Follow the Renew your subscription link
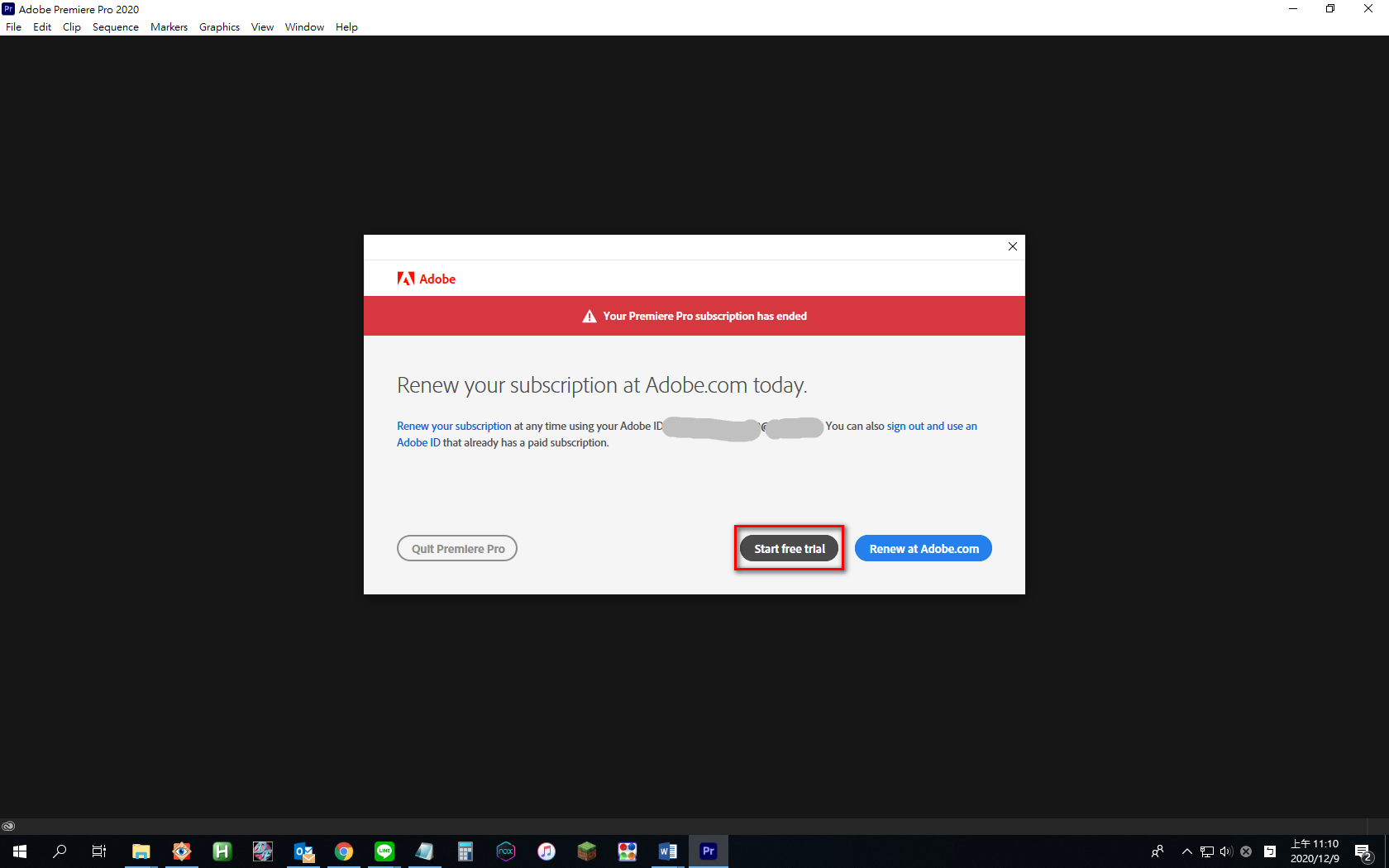 [x=454, y=426]
